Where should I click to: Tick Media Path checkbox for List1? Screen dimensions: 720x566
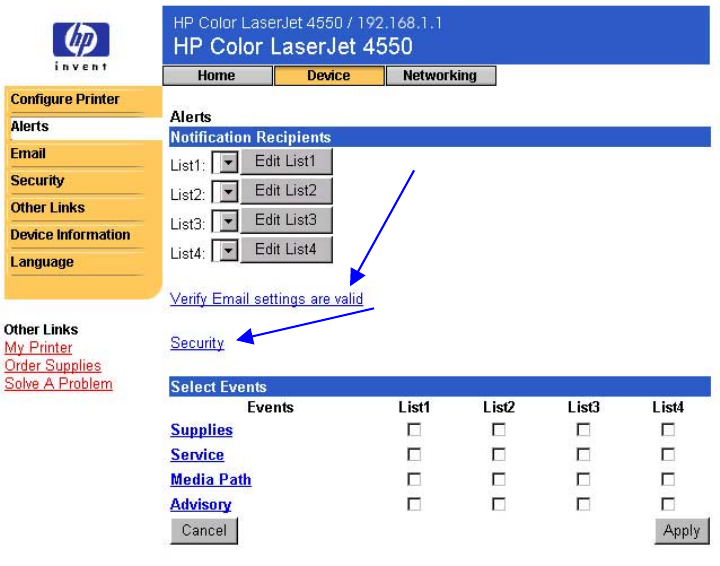pos(414,479)
